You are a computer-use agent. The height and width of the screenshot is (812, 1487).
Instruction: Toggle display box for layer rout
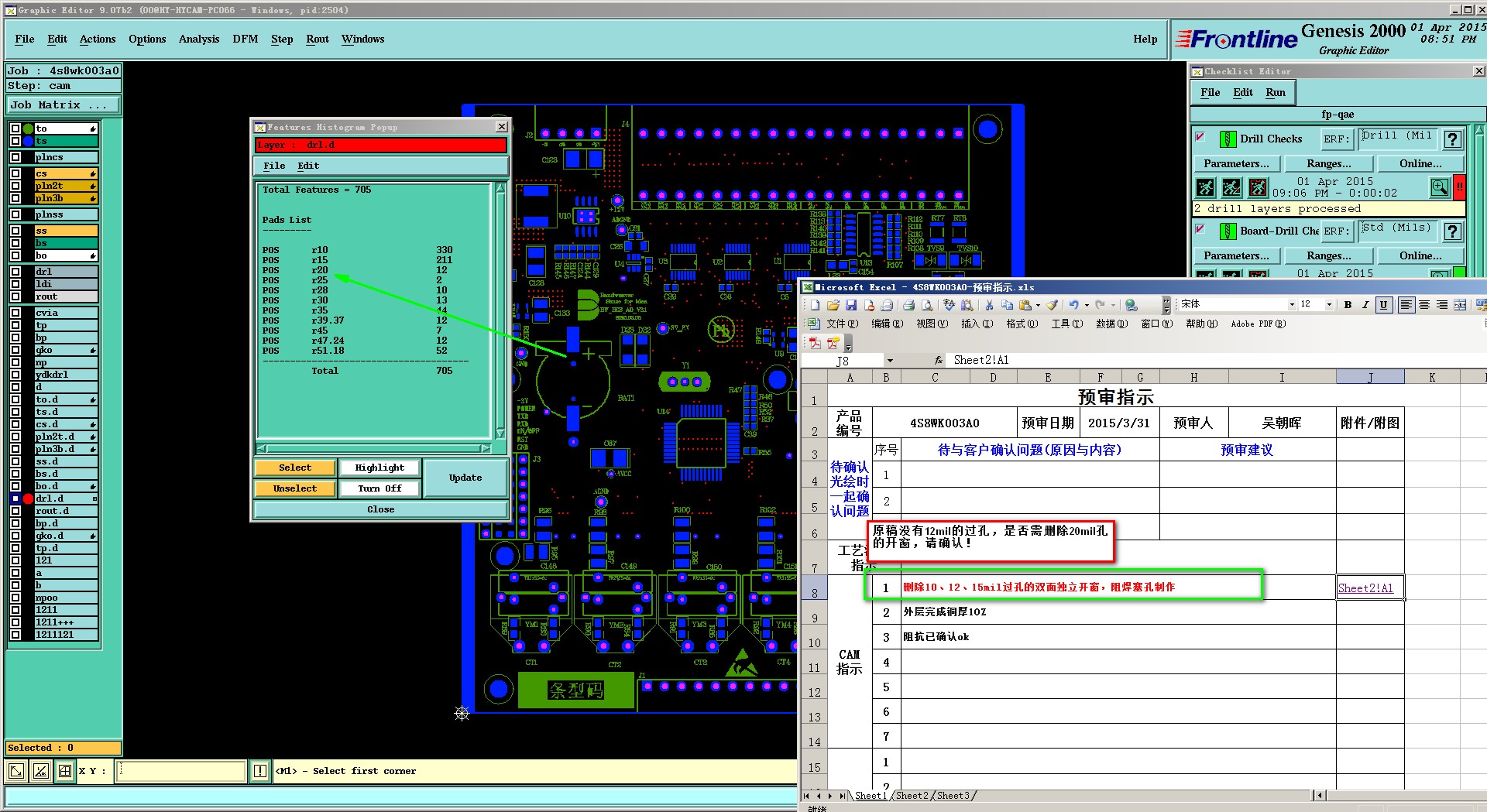coord(15,296)
